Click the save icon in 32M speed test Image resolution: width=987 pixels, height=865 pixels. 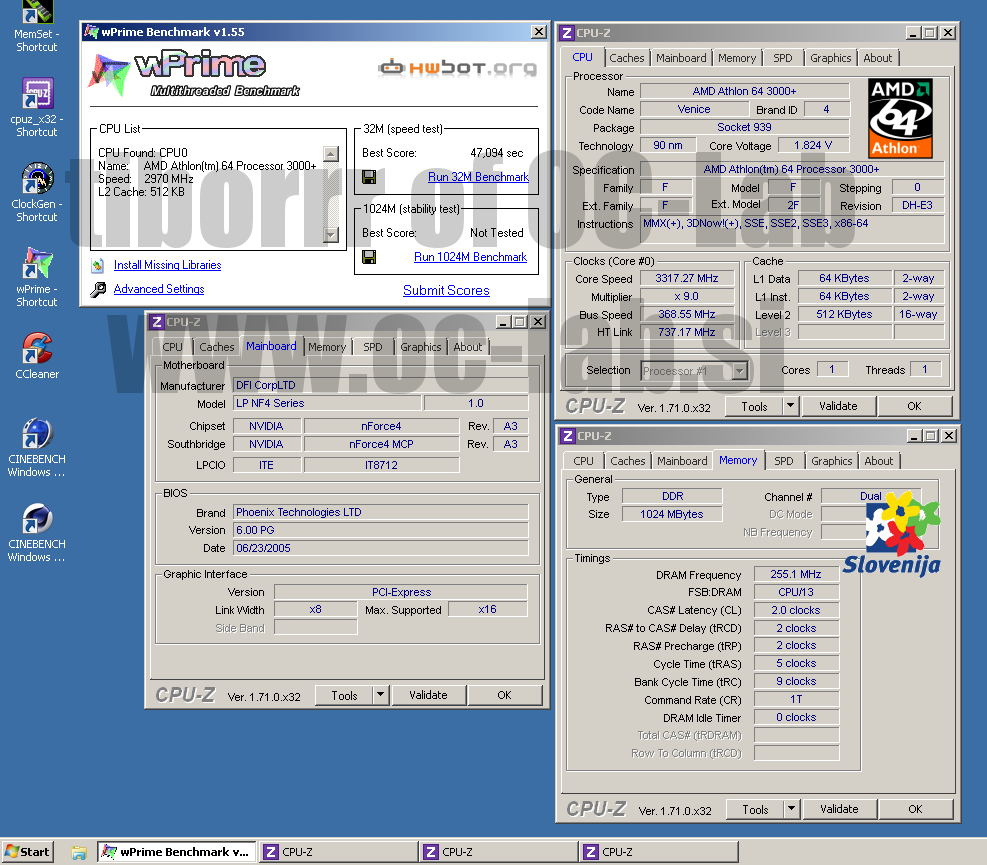369,177
